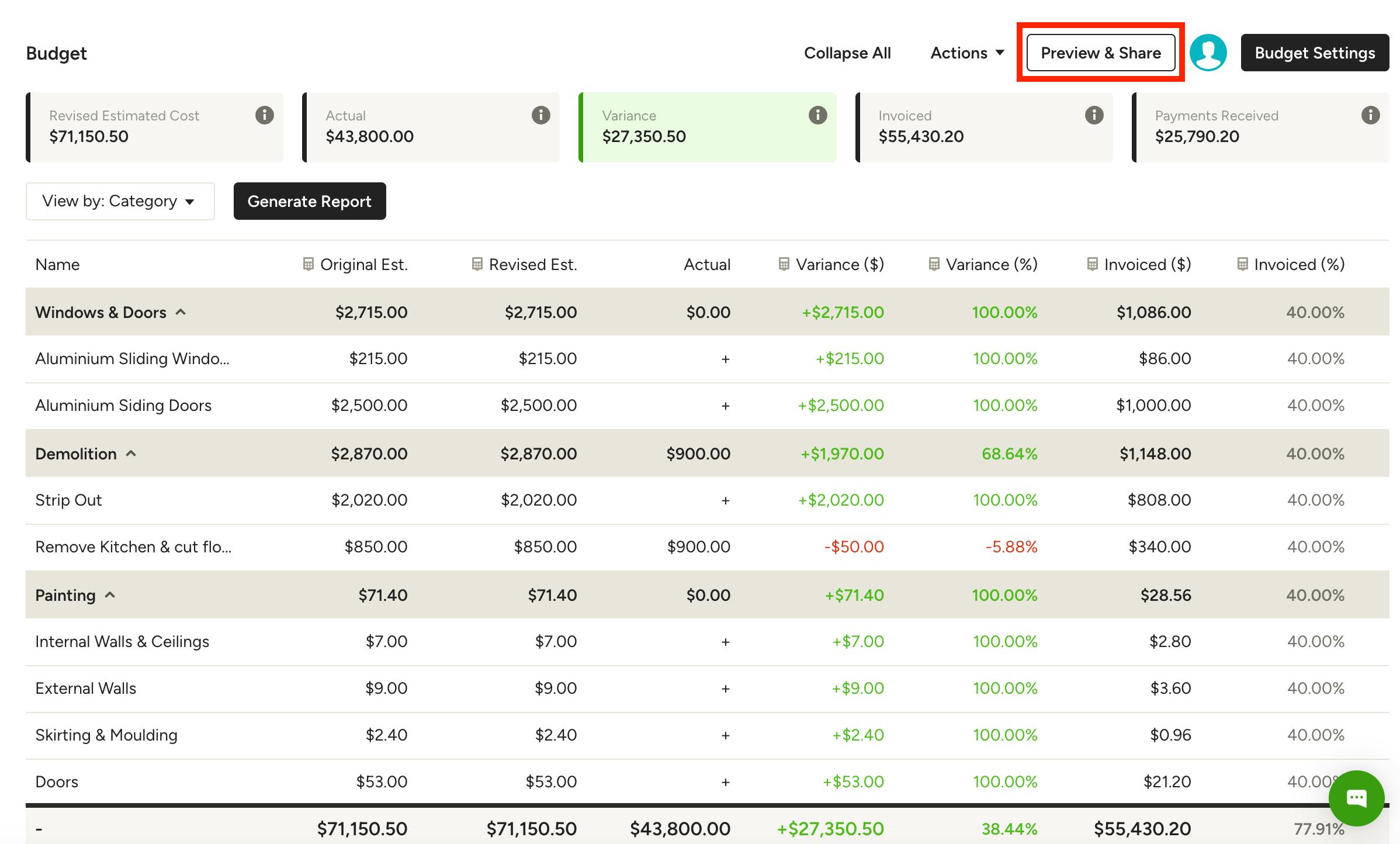Open the user profile avatar
Viewport: 1400px width, 844px height.
1208,53
